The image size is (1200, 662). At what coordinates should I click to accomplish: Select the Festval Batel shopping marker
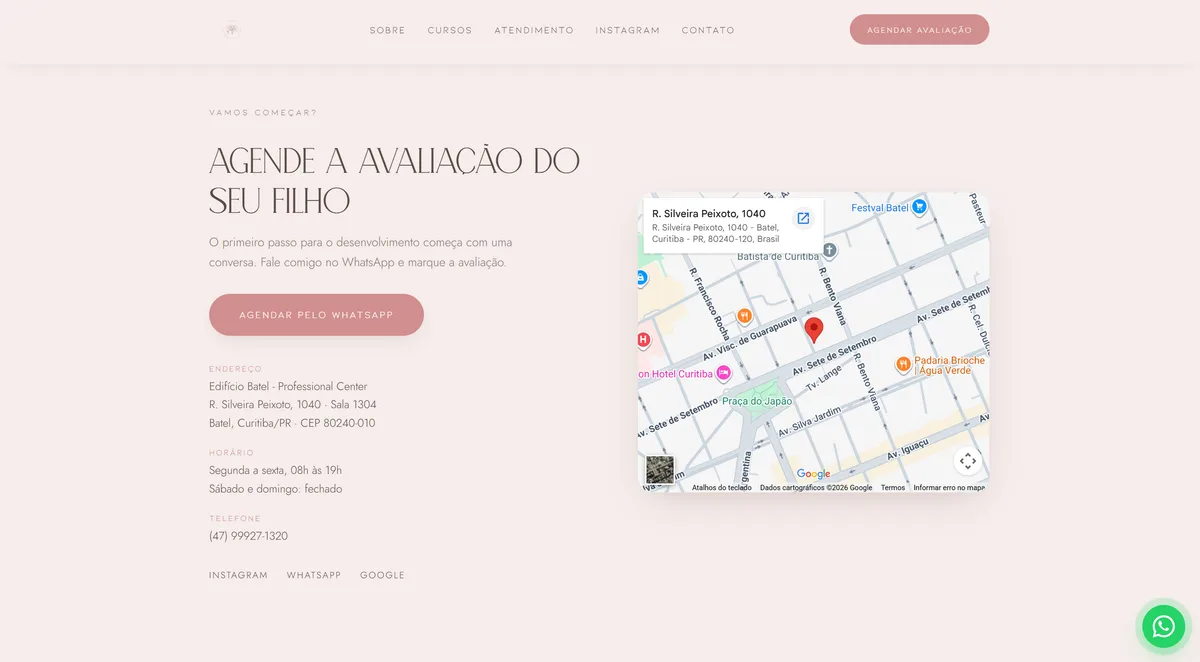pos(919,207)
